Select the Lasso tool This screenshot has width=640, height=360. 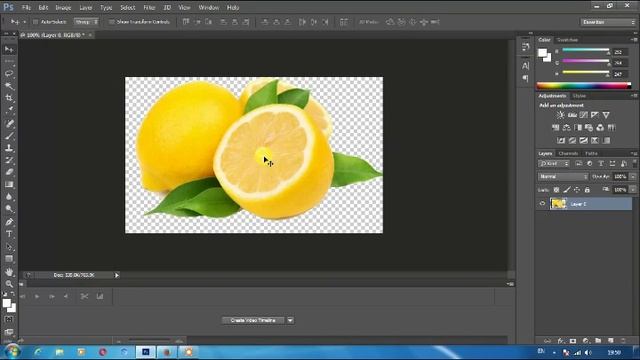click(9, 73)
